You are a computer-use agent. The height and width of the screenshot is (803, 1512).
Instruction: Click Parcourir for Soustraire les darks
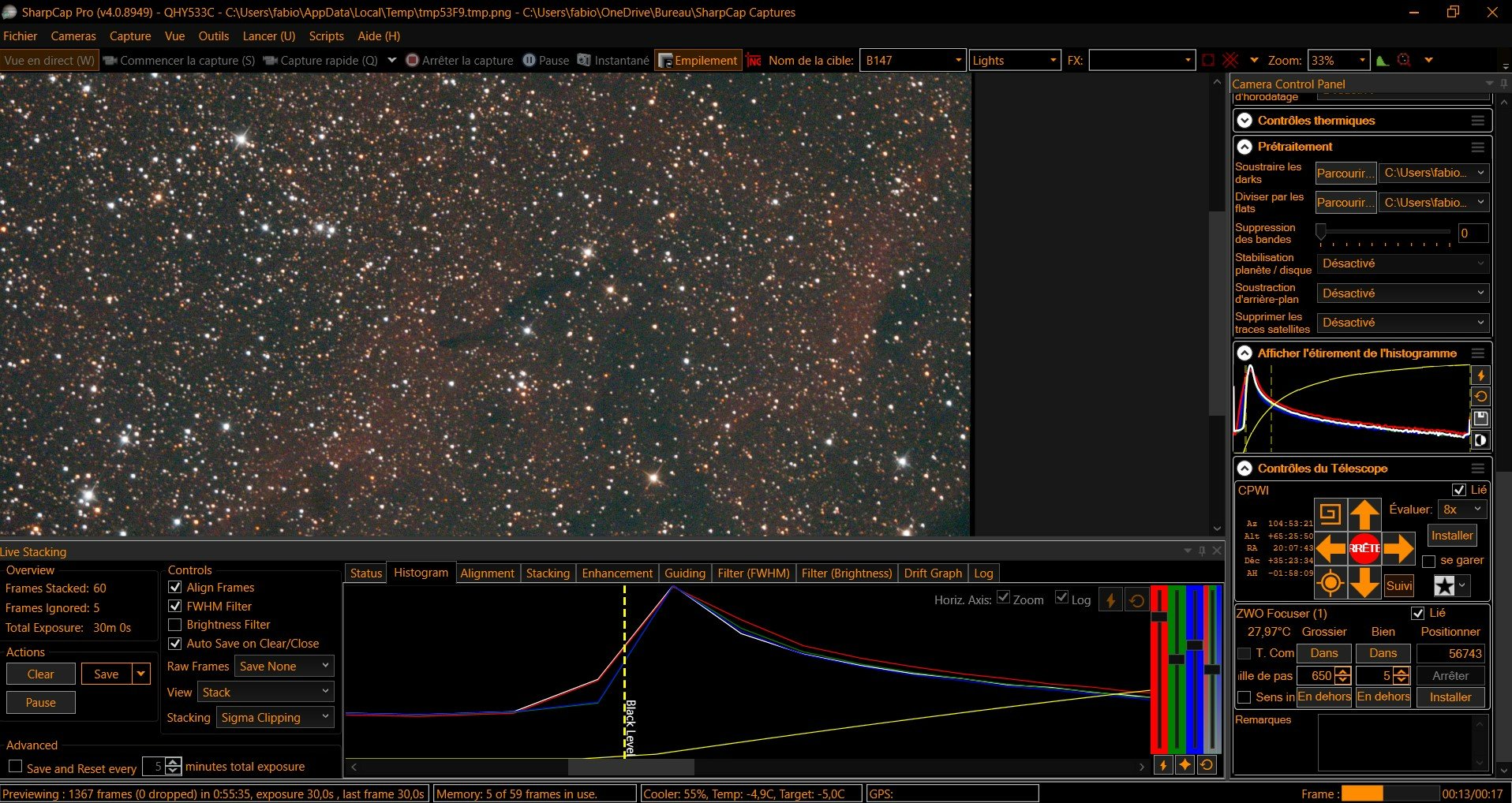[x=1346, y=173]
